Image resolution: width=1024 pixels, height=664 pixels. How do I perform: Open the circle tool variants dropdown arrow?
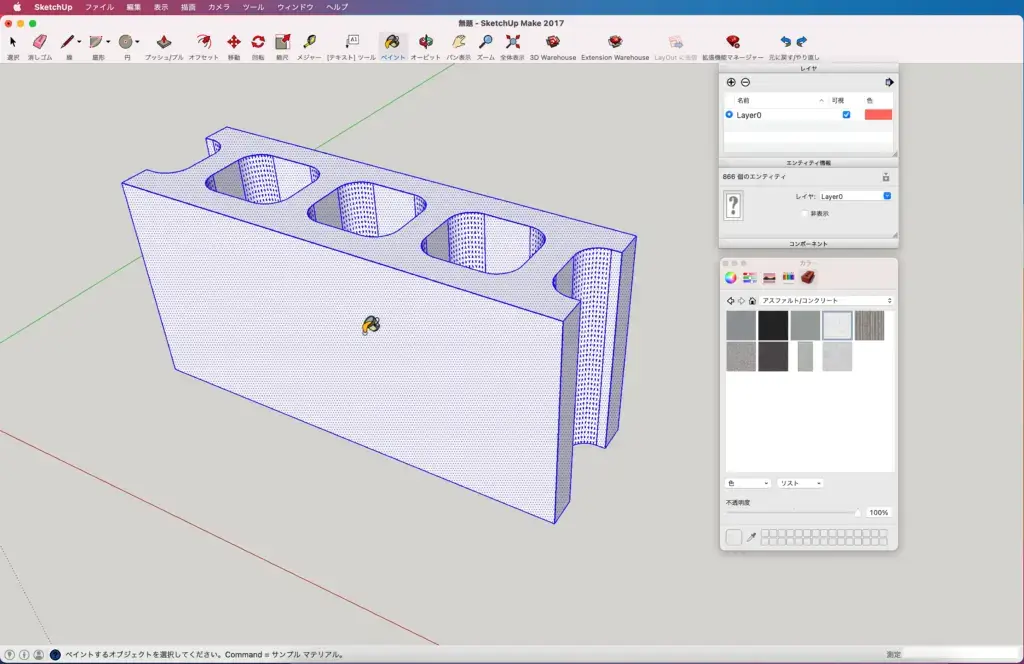tap(137, 42)
